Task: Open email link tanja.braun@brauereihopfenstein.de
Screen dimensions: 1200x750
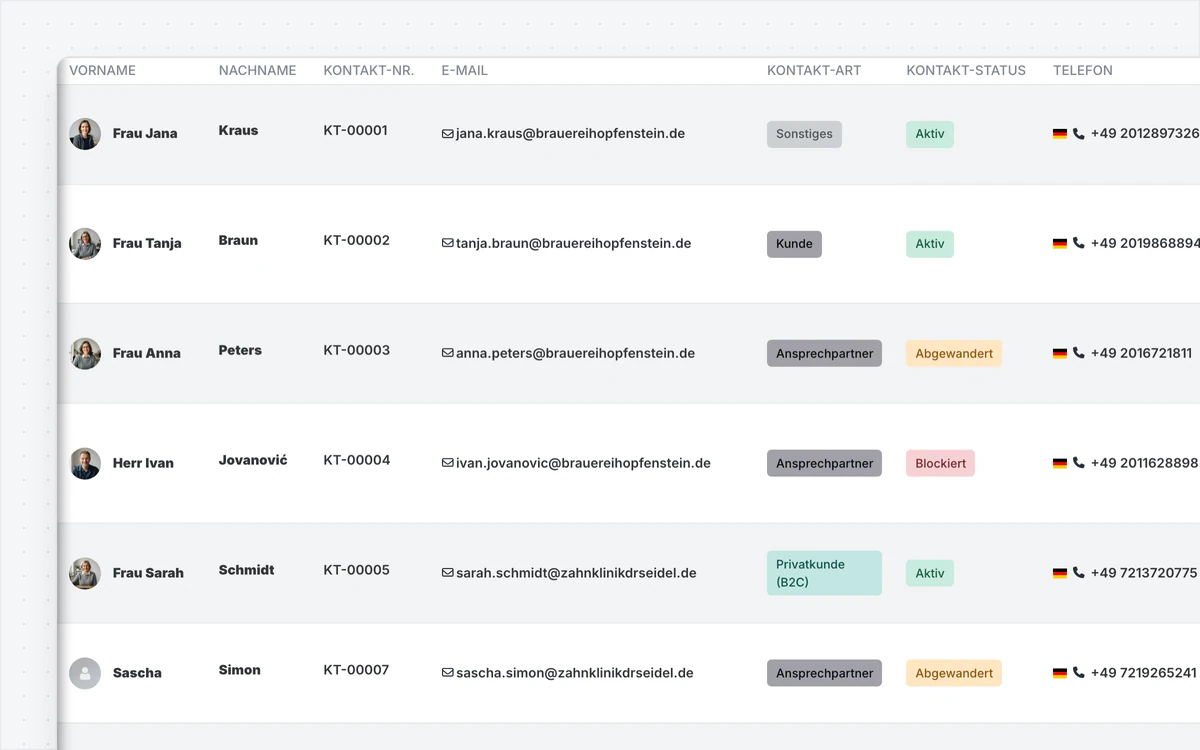Action: point(573,244)
